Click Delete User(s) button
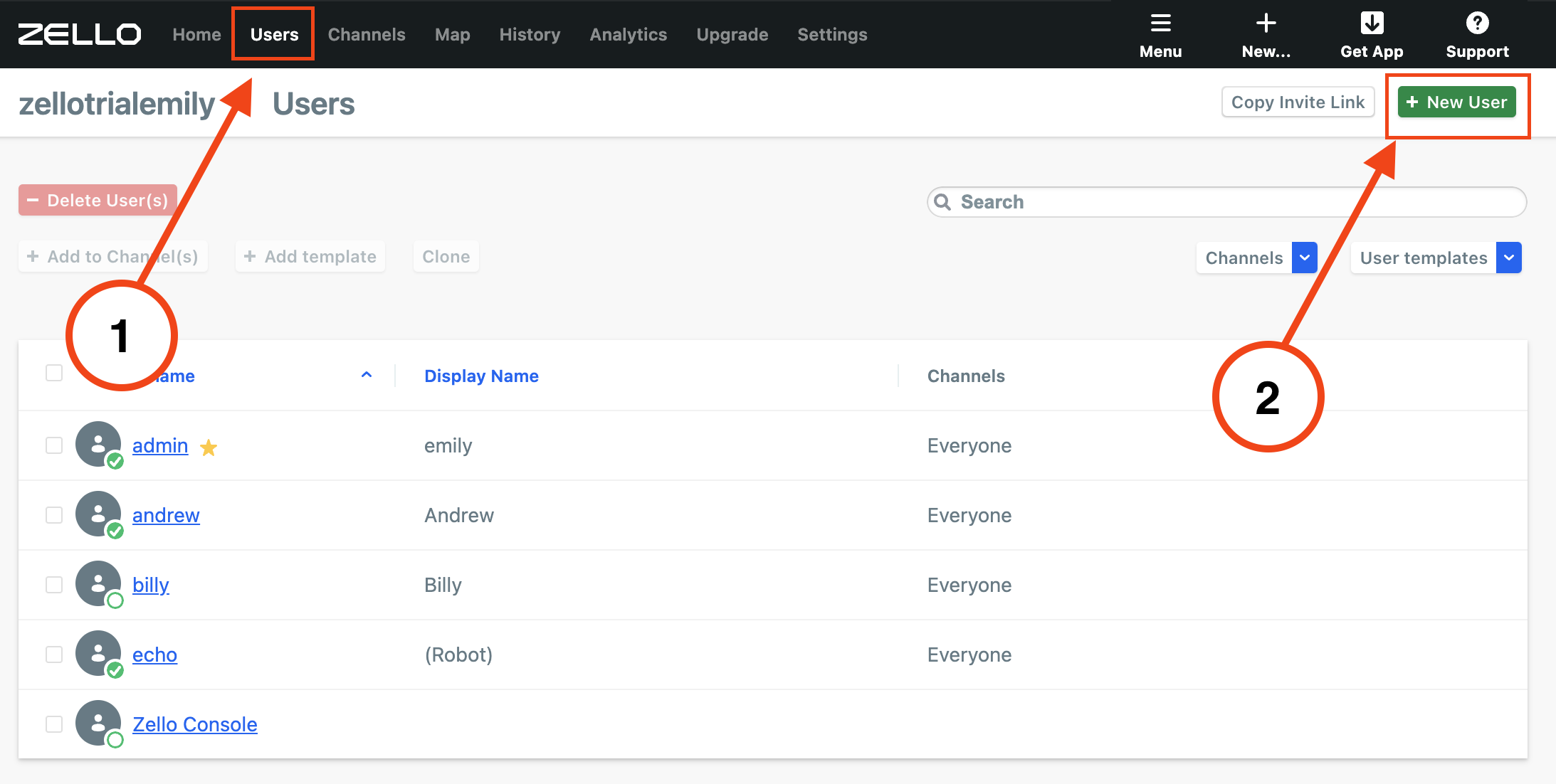 98,201
